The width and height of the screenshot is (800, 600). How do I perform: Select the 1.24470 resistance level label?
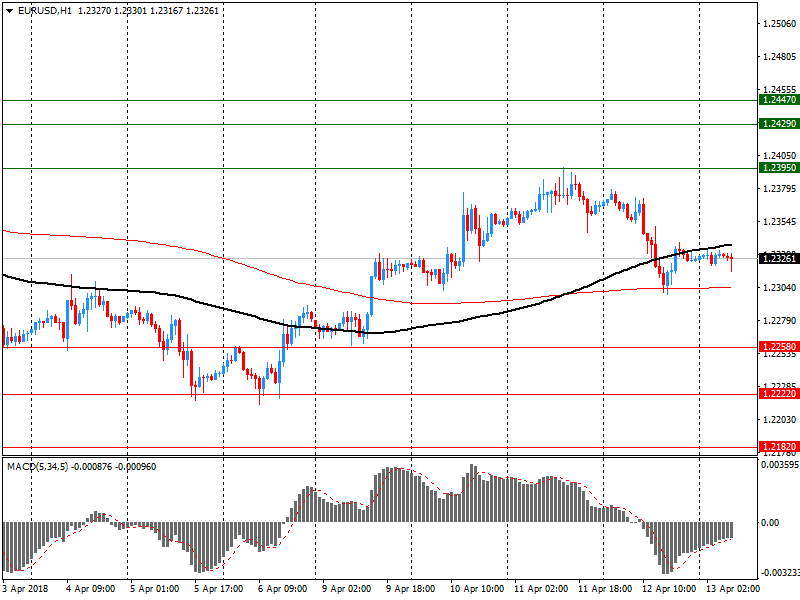(779, 100)
